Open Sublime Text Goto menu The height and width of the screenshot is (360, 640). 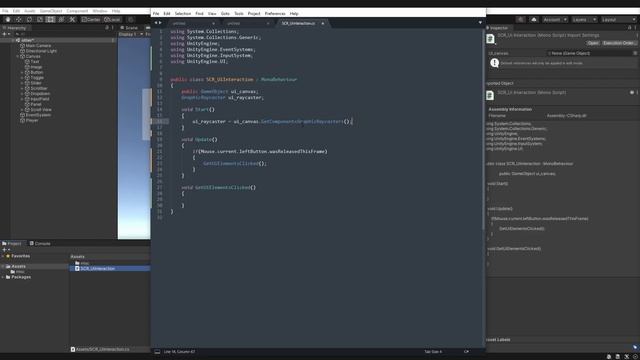(225, 13)
